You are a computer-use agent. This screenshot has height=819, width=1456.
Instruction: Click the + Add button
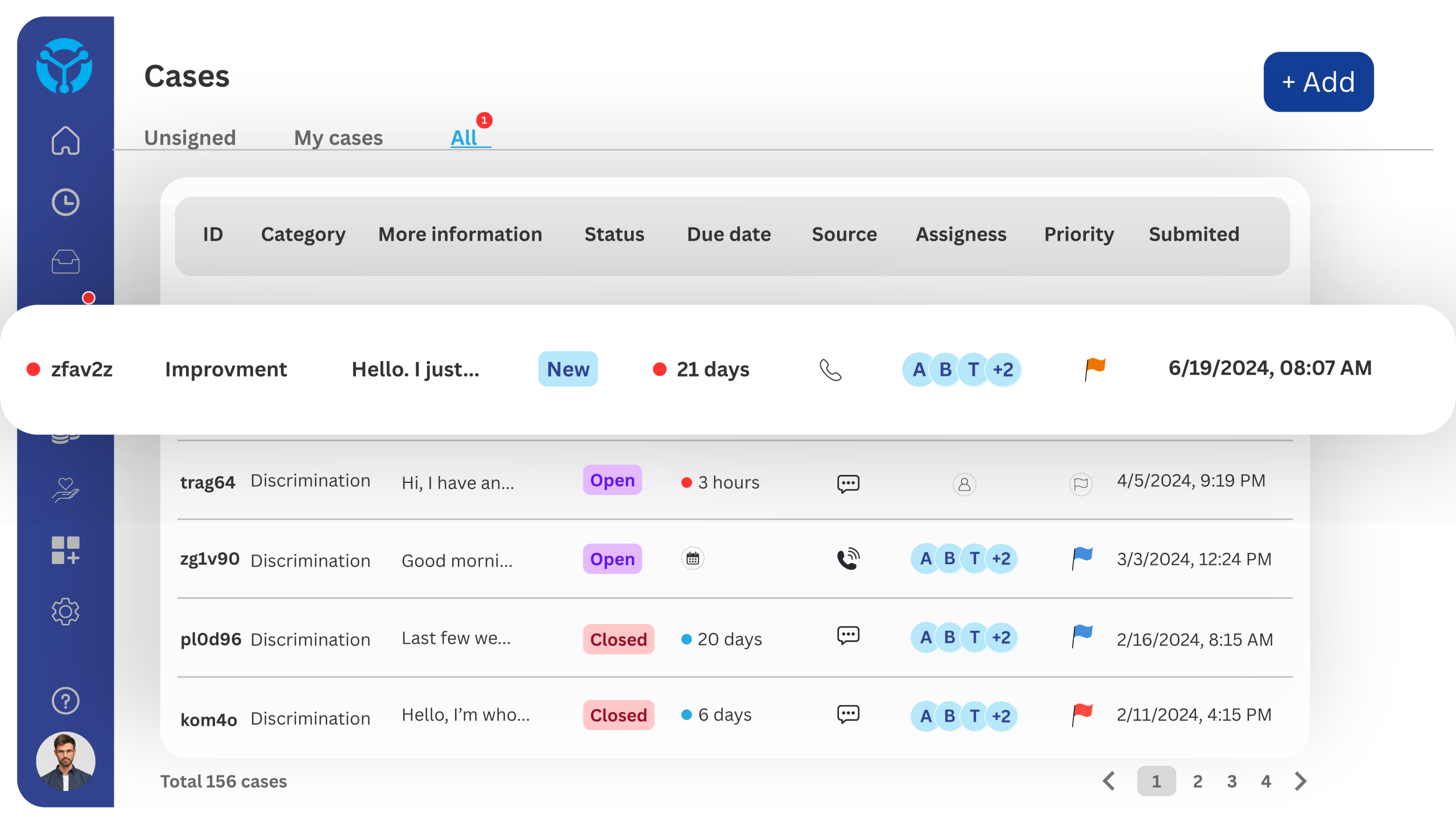pos(1318,82)
